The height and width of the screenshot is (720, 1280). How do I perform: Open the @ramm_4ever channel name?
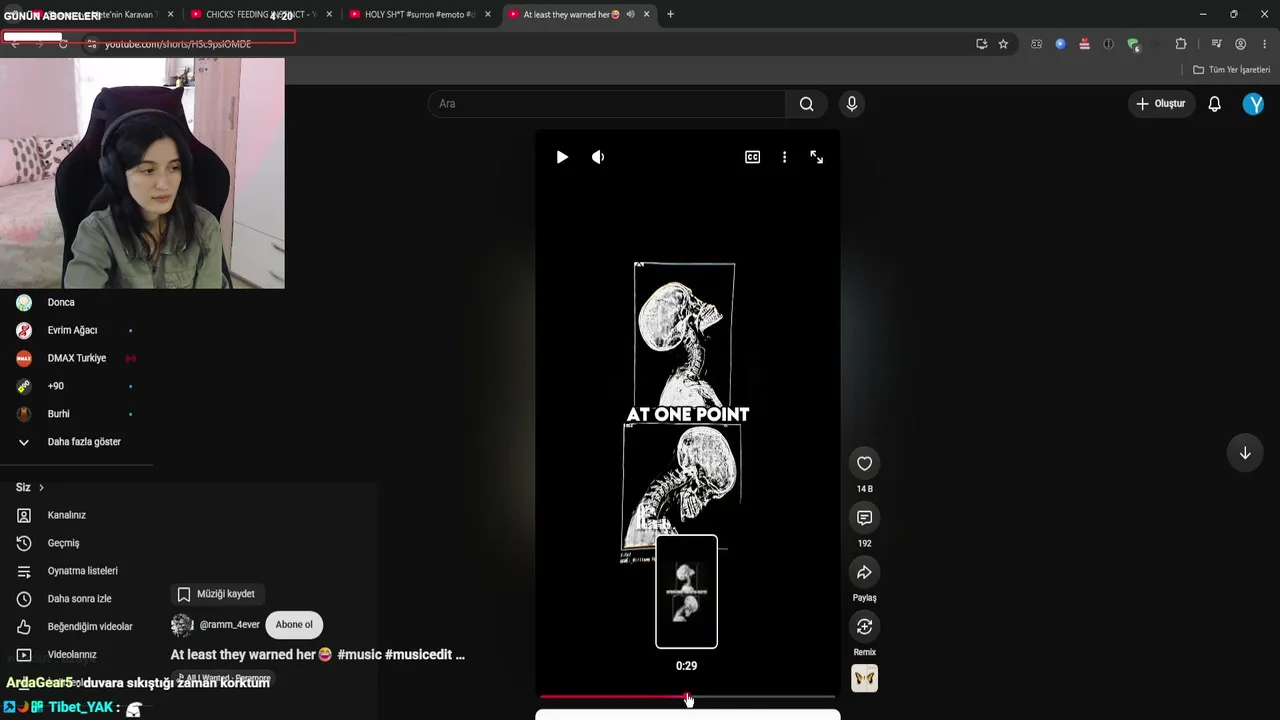230,625
